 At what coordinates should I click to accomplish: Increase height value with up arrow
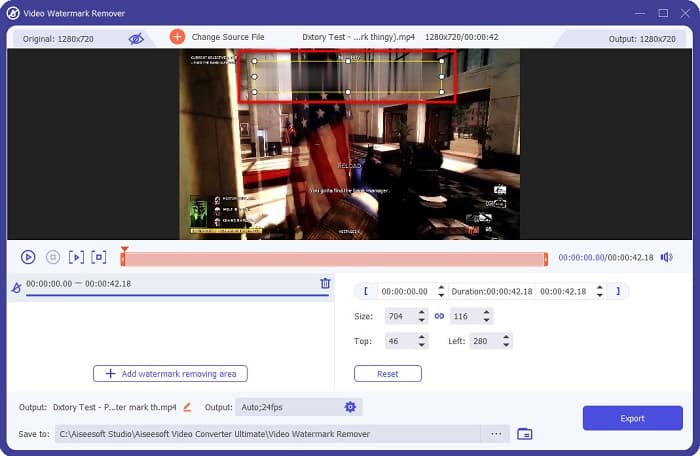487,312
